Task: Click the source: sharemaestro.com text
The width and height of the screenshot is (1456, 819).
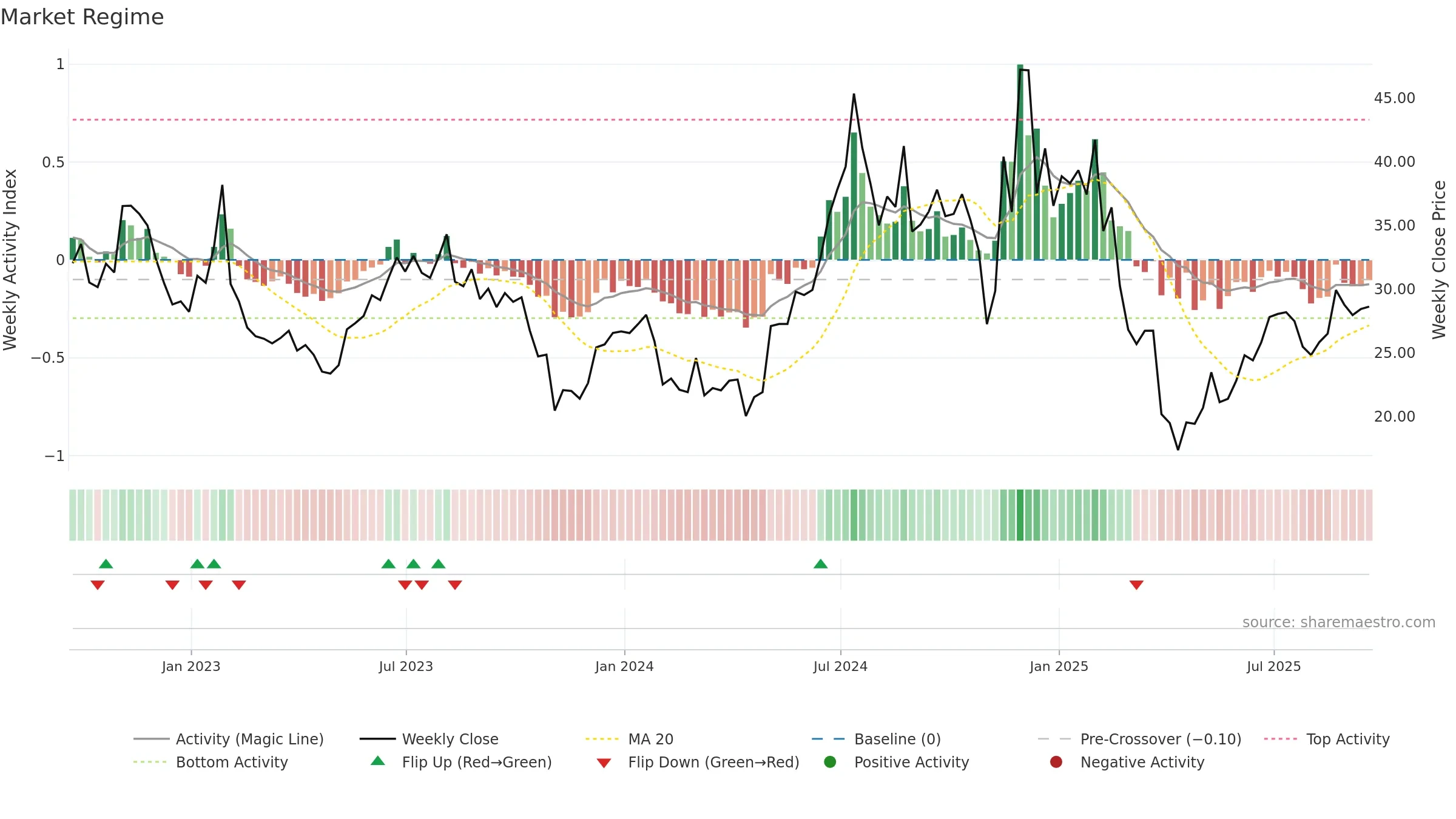Action: [1338, 622]
